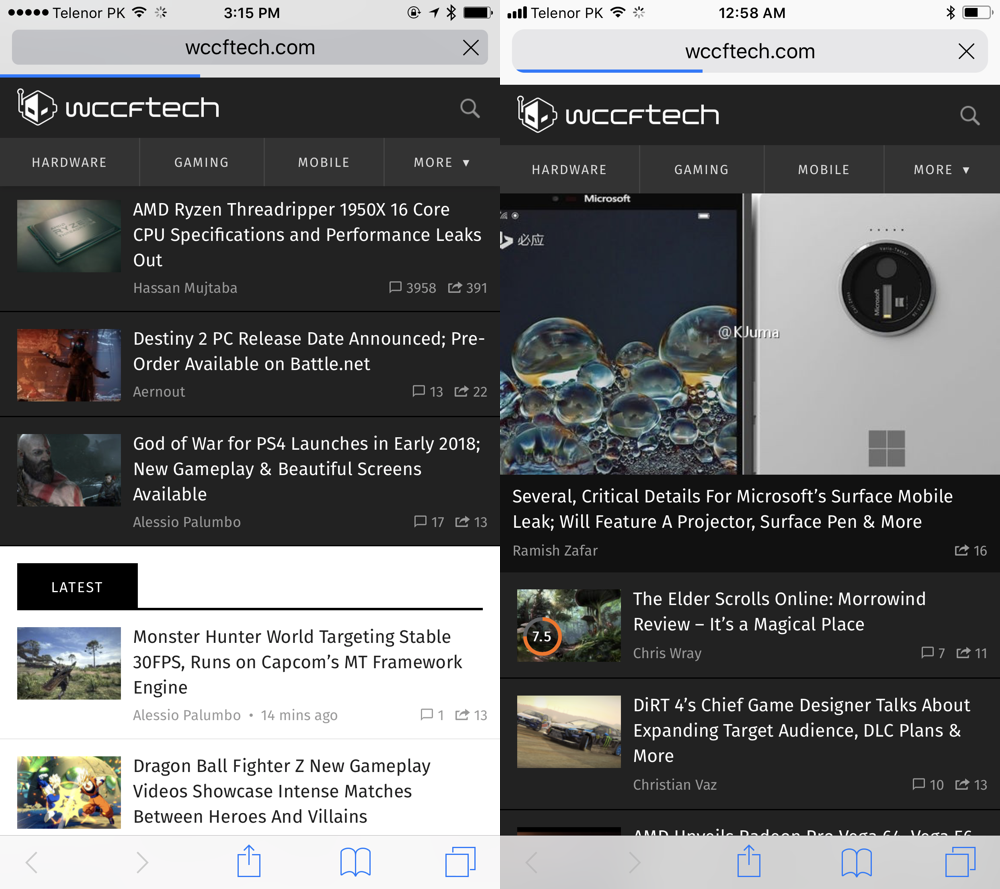Open Bookmarks in right Safari toolbar
Viewport: 1000px width, 889px height.
coord(856,862)
